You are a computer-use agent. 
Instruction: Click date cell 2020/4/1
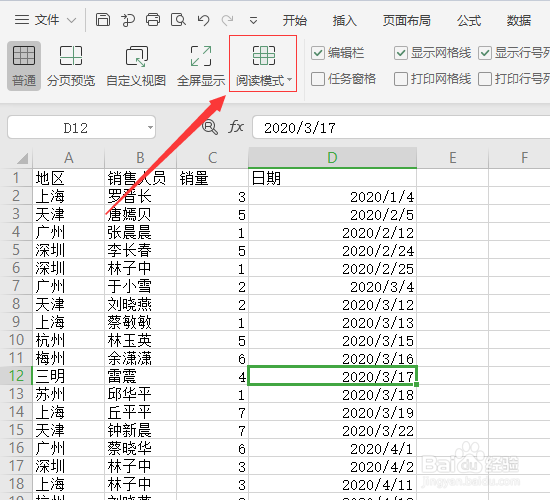(332, 448)
